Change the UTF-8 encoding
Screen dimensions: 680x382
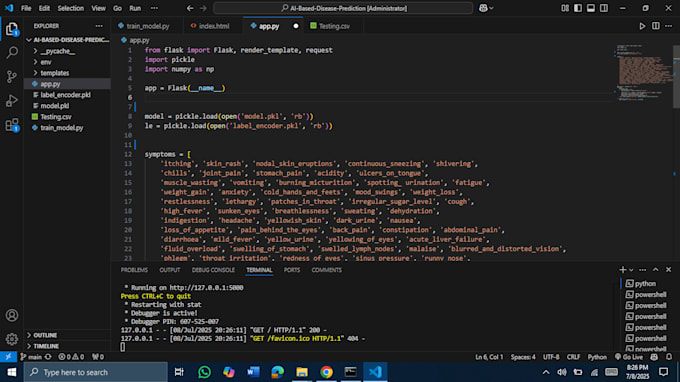pyautogui.click(x=551, y=357)
